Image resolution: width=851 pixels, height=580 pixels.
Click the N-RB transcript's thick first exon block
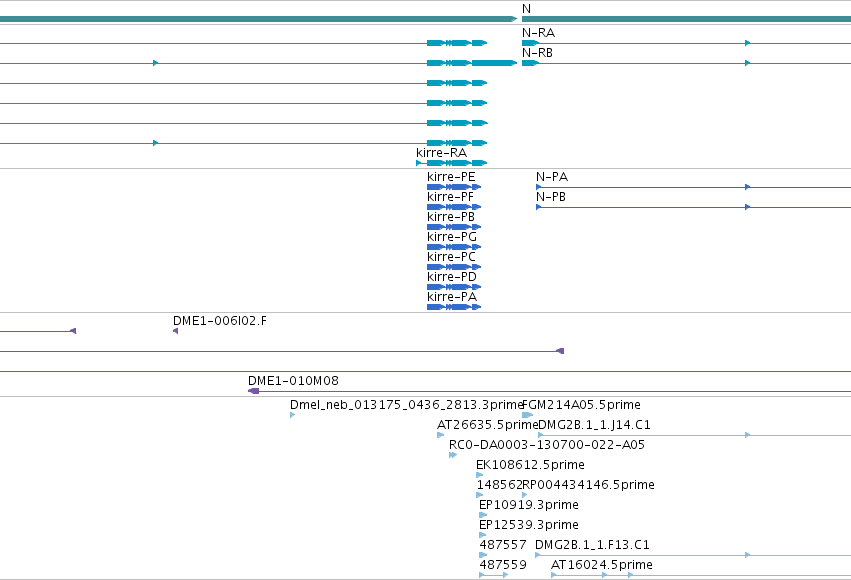pos(530,63)
